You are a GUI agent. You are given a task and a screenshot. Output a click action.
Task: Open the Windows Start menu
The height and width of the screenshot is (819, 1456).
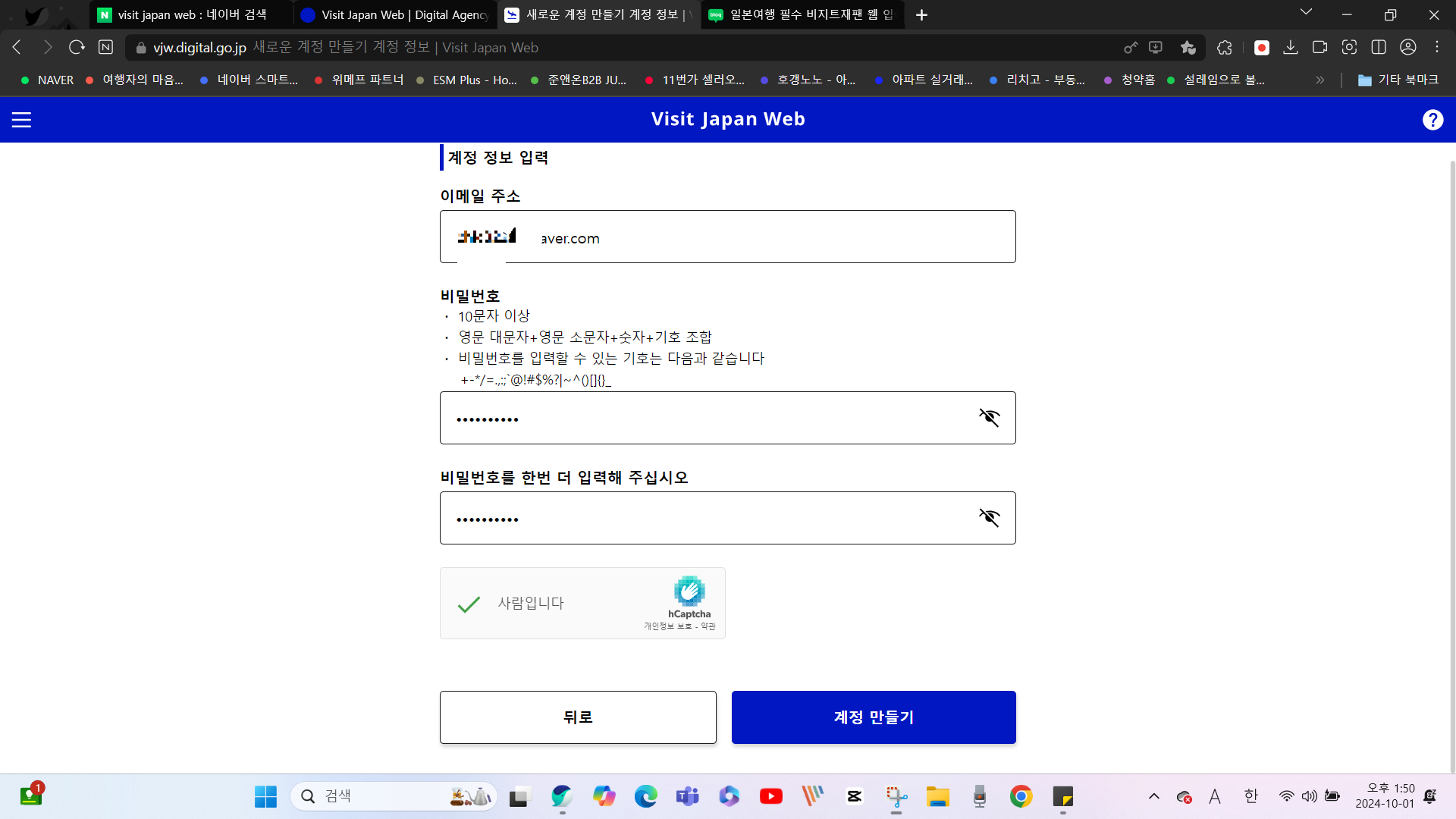(265, 796)
